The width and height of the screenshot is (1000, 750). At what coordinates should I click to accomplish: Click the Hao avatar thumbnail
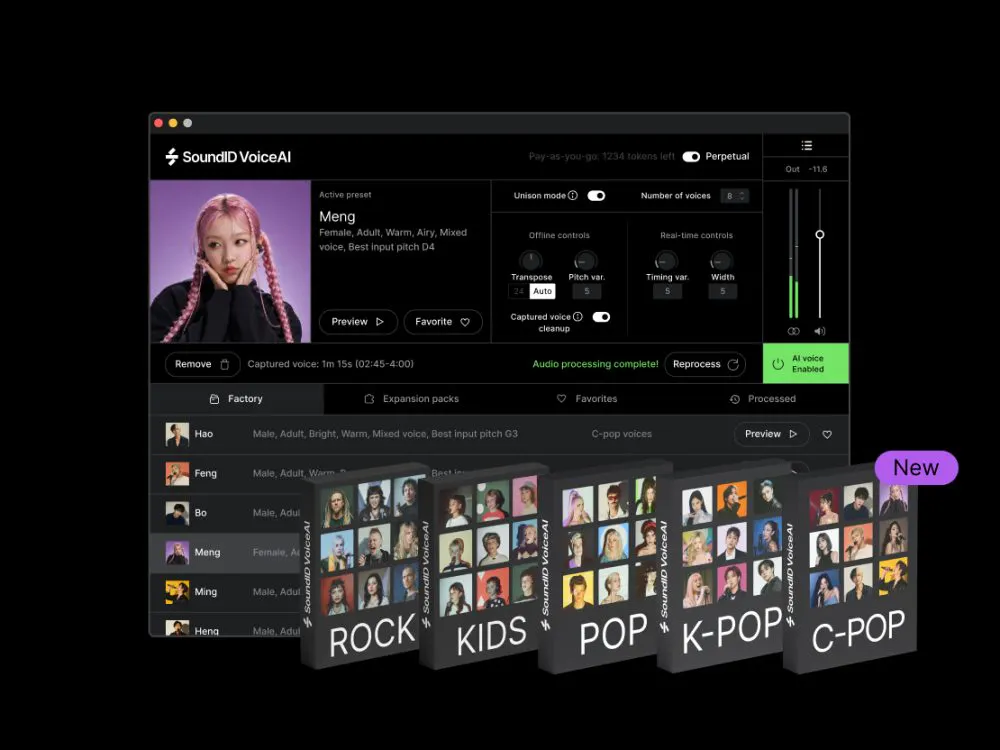[x=177, y=434]
